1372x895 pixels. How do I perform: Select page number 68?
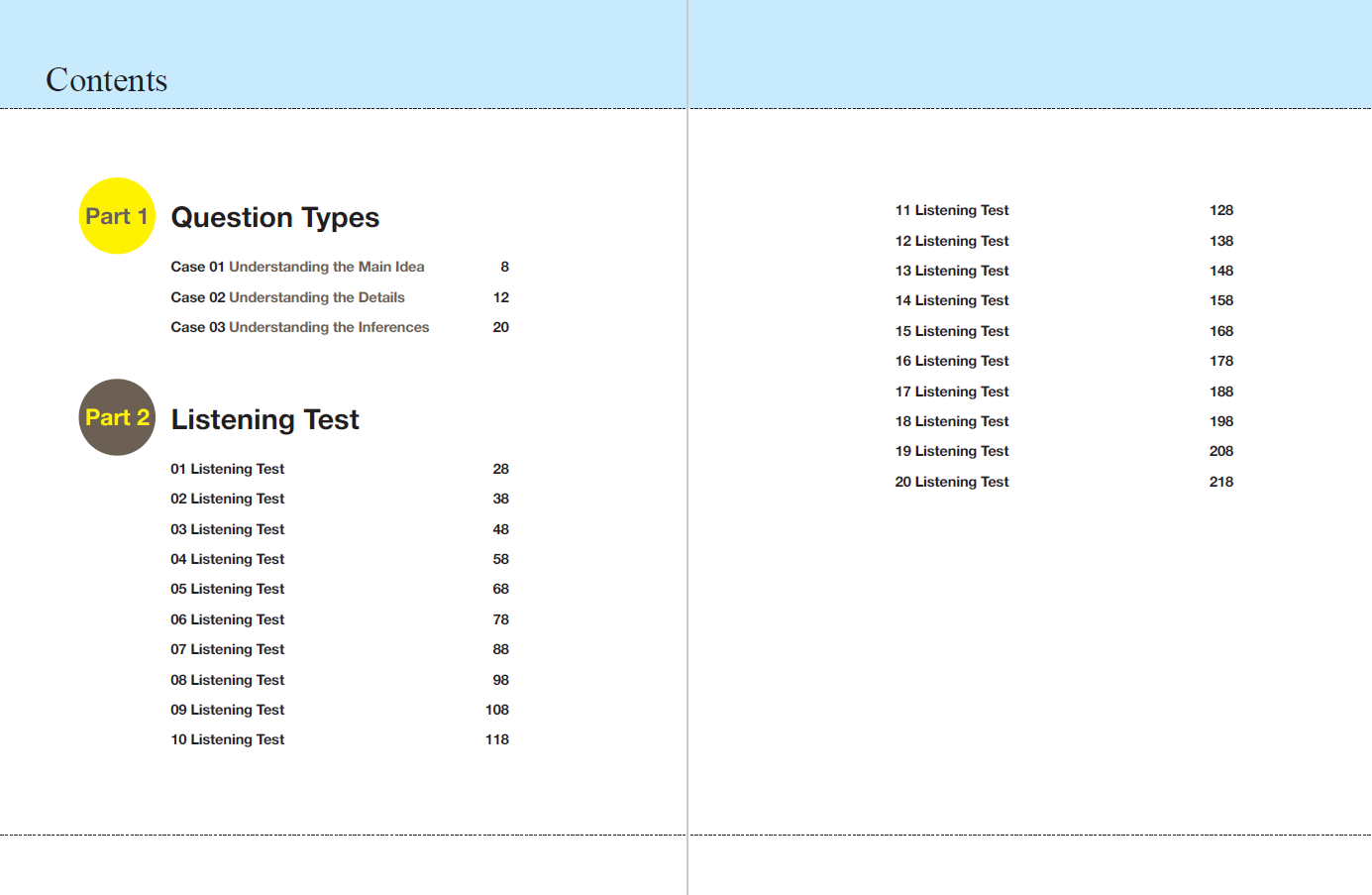(501, 589)
